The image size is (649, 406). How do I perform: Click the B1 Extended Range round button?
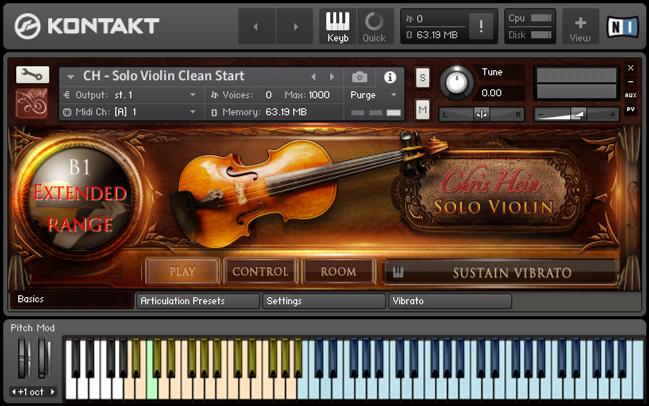tap(79, 197)
